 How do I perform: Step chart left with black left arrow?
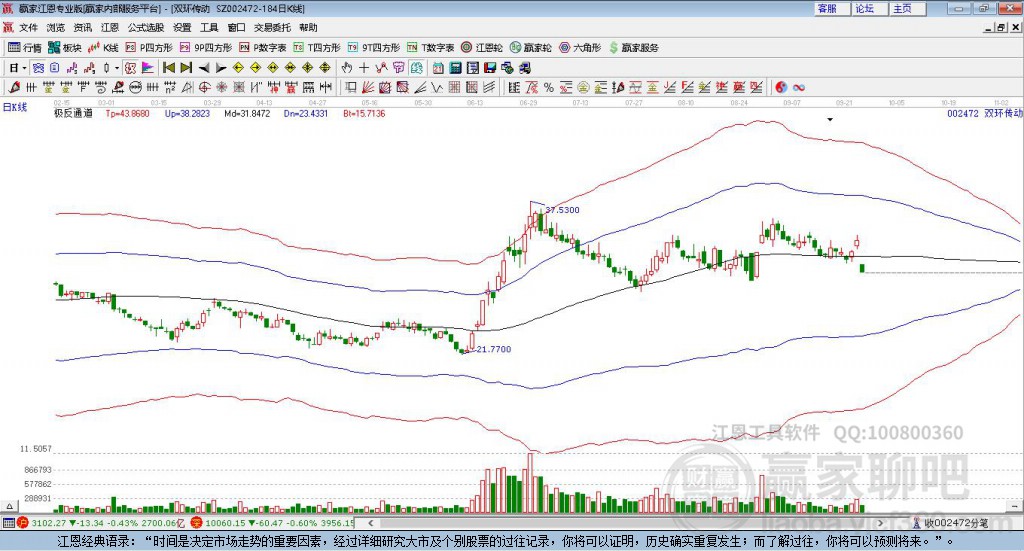pyautogui.click(x=204, y=68)
